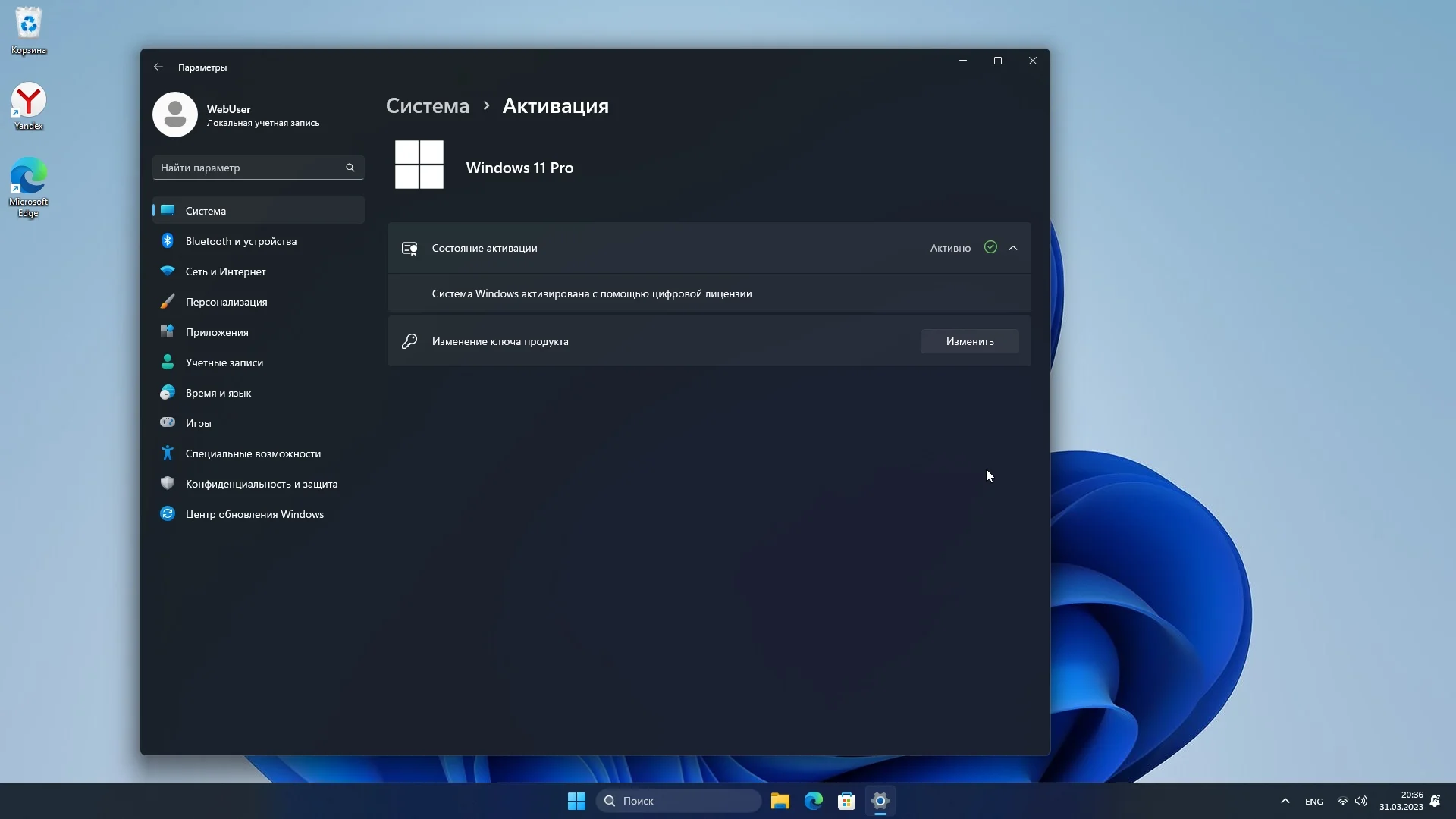Open File Explorer from the taskbar
1456x819 pixels.
coord(780,801)
